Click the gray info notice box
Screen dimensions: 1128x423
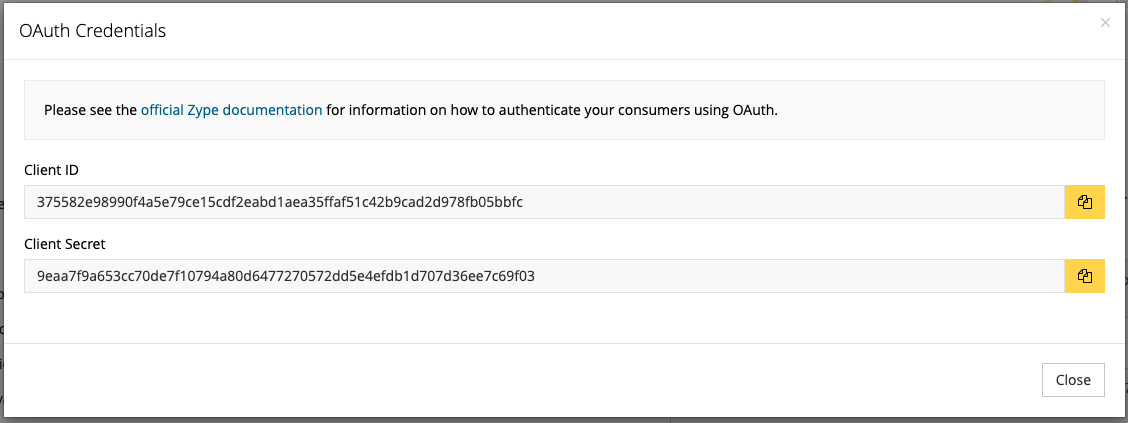pos(565,110)
